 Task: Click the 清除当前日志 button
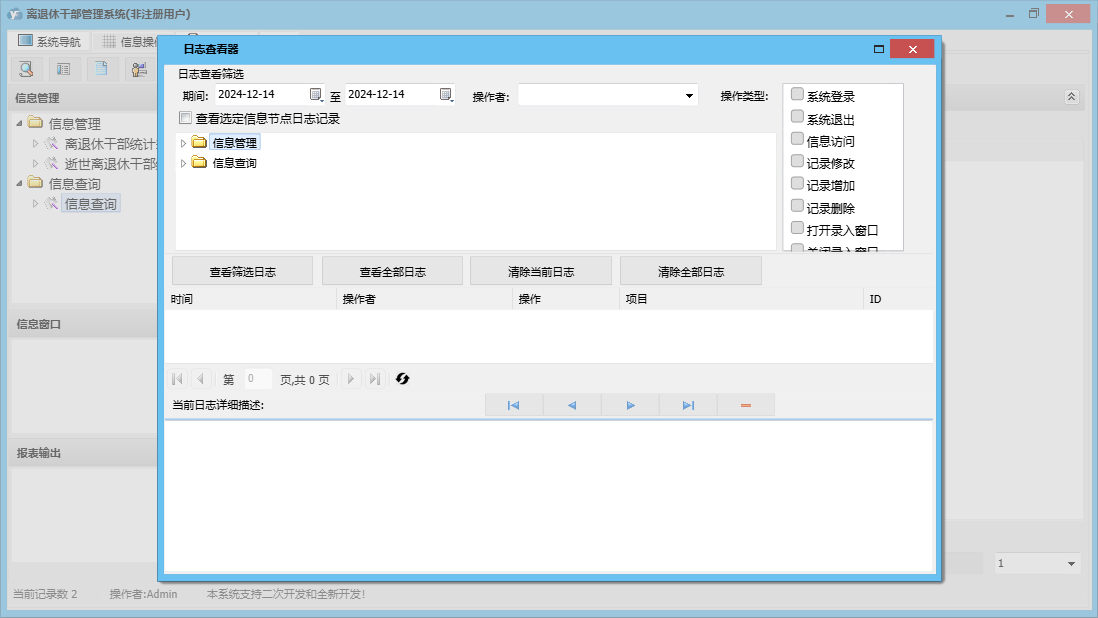[541, 272]
